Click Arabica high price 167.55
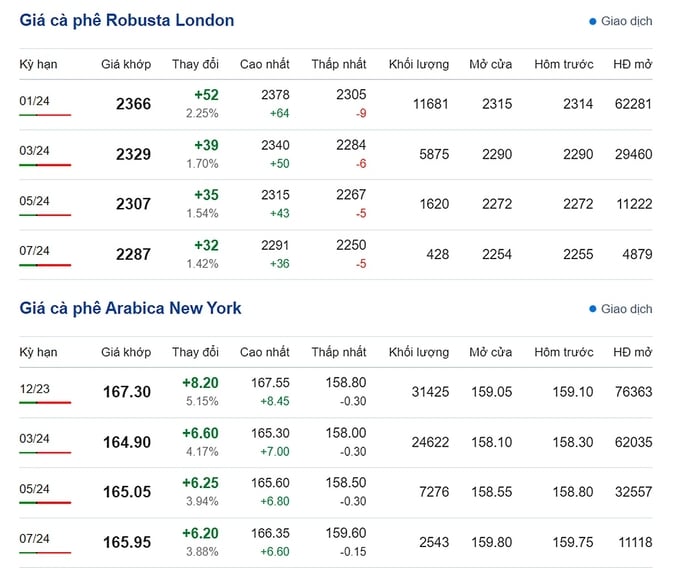 click(270, 383)
